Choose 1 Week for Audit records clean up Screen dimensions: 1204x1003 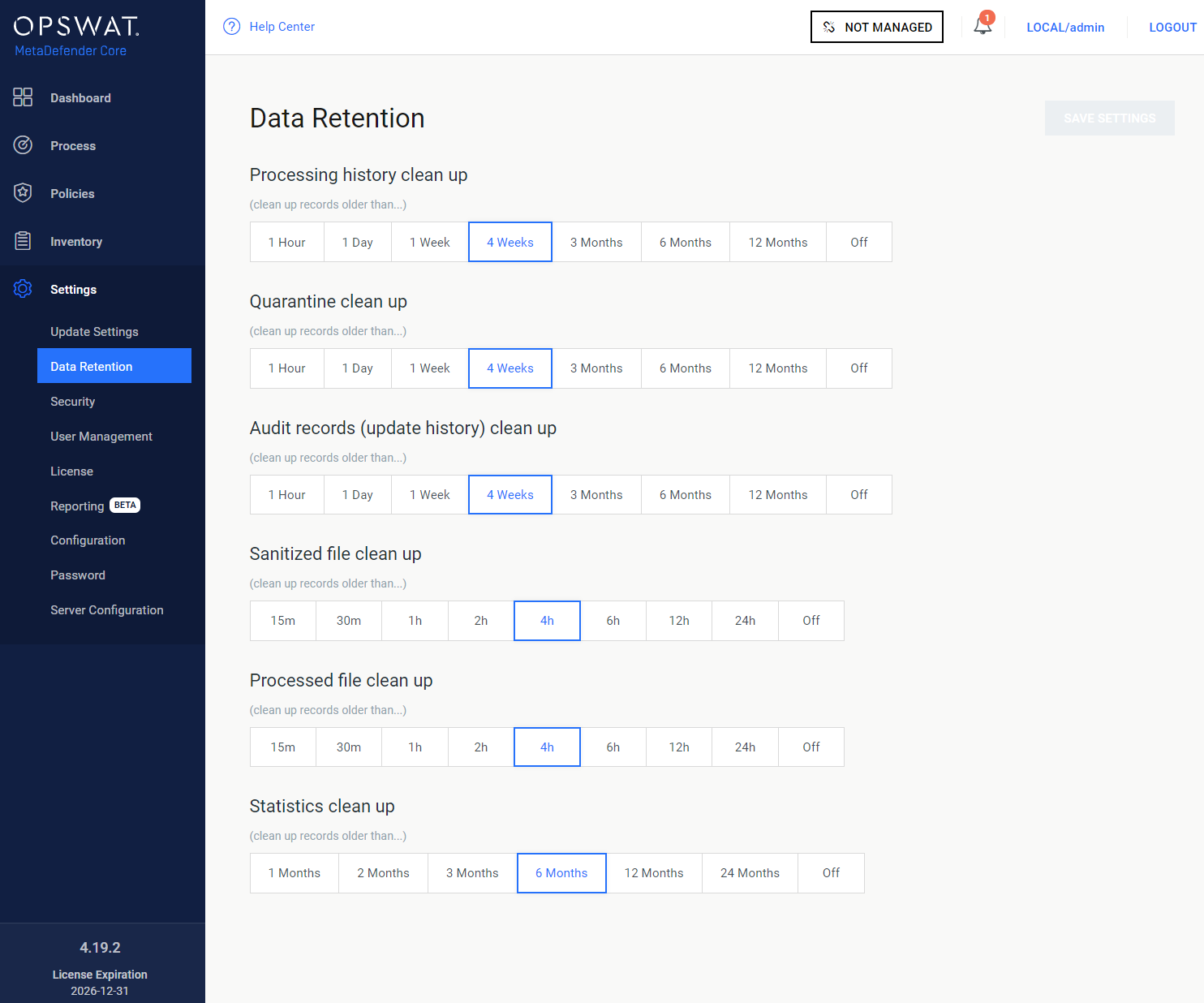[429, 495]
